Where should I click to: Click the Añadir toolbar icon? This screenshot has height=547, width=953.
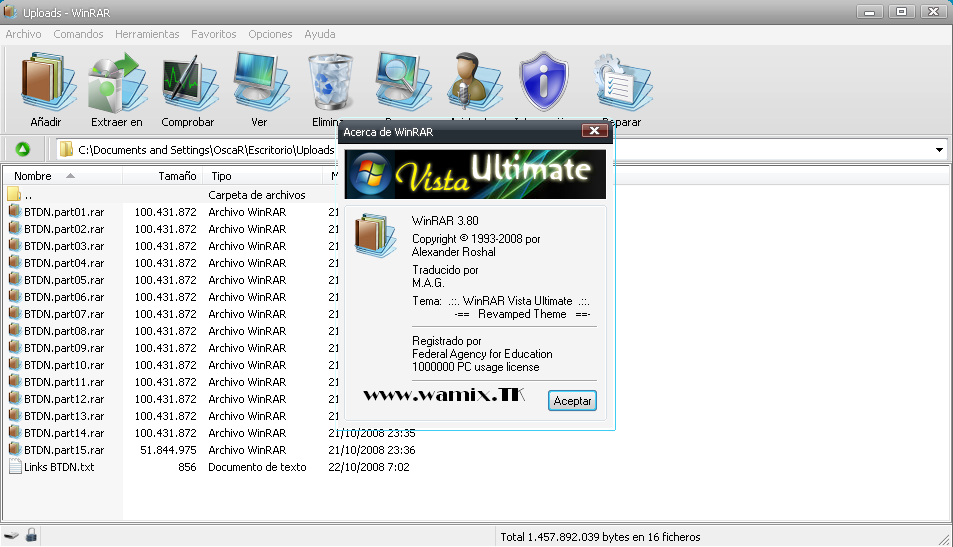tap(49, 82)
